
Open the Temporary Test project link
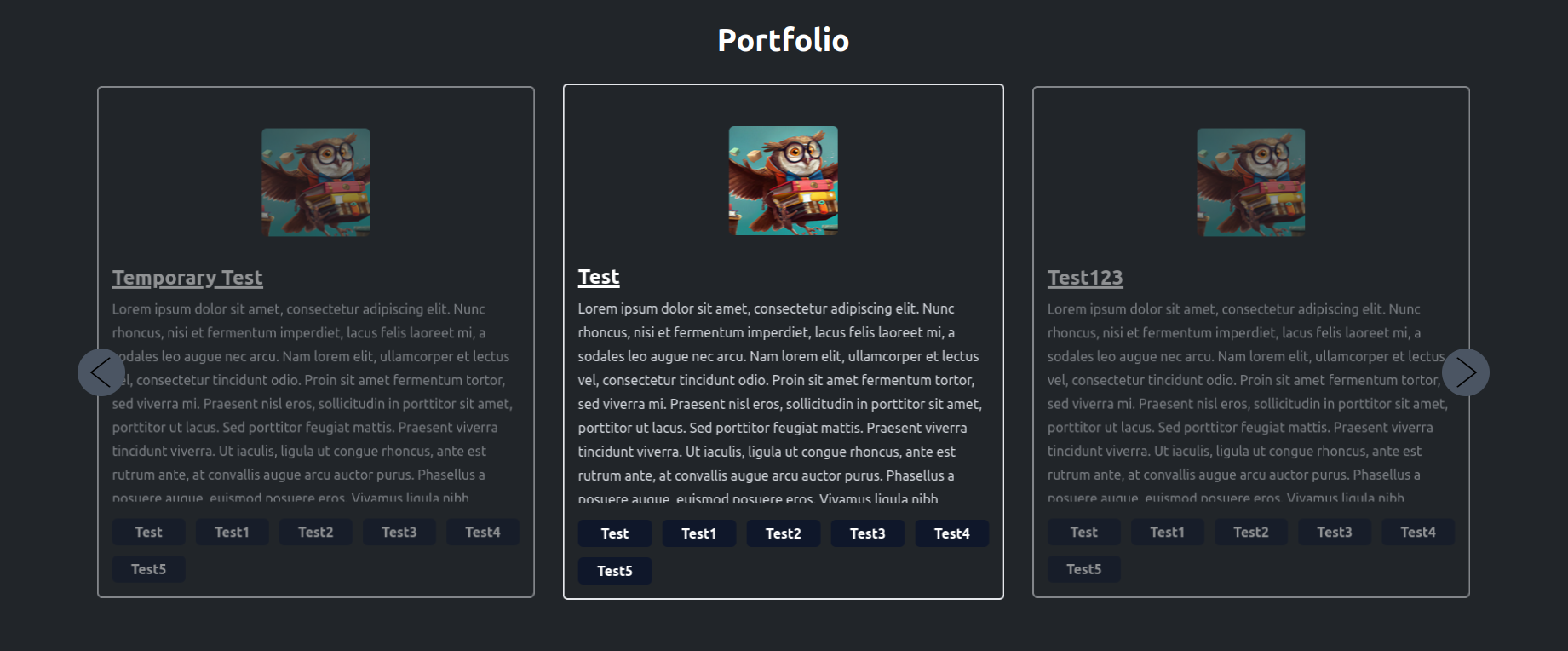click(x=187, y=278)
